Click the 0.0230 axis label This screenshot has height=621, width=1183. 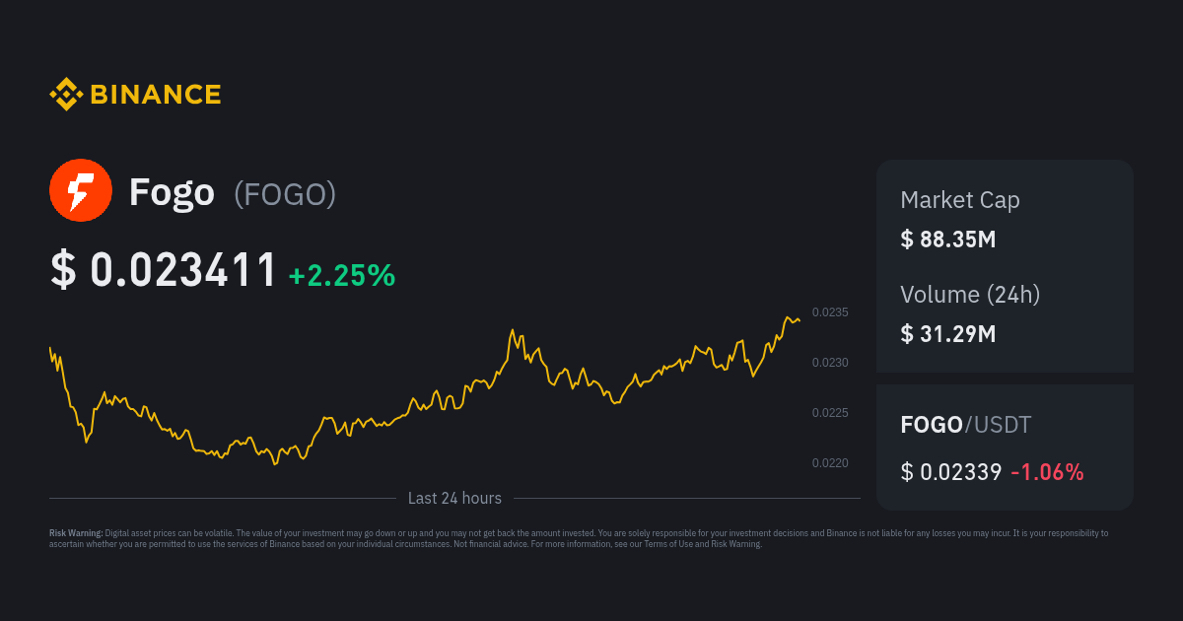(830, 363)
